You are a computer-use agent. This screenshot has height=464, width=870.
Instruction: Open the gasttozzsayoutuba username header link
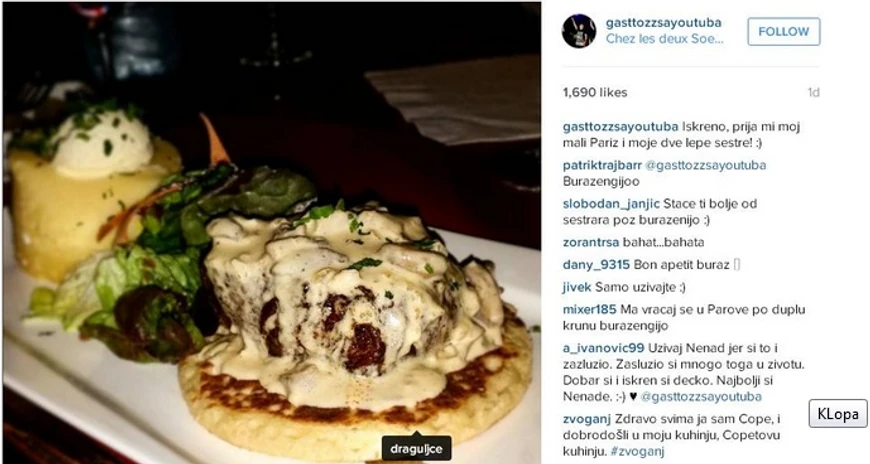point(663,23)
